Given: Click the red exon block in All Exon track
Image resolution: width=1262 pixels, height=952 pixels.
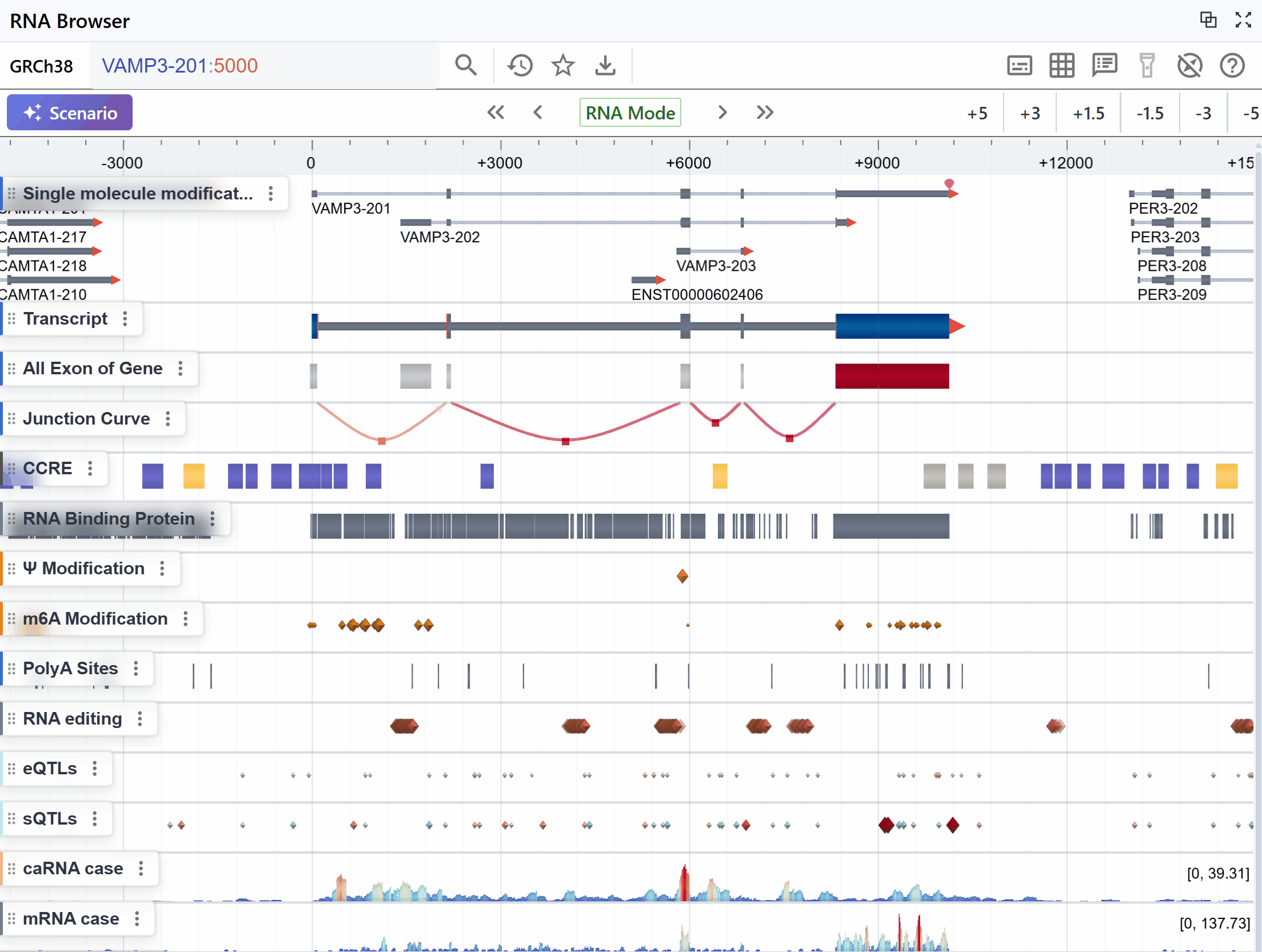Looking at the screenshot, I should [892, 376].
